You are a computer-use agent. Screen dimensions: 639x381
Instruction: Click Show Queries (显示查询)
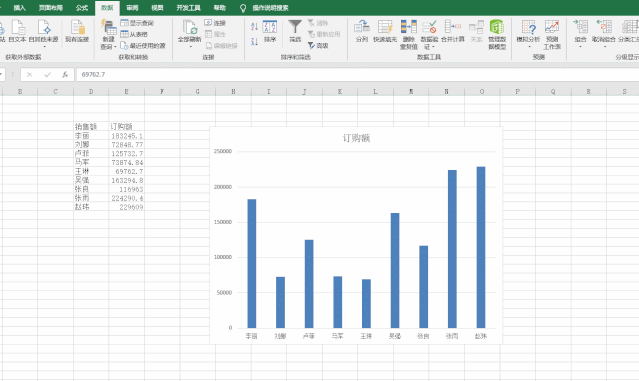[137, 23]
